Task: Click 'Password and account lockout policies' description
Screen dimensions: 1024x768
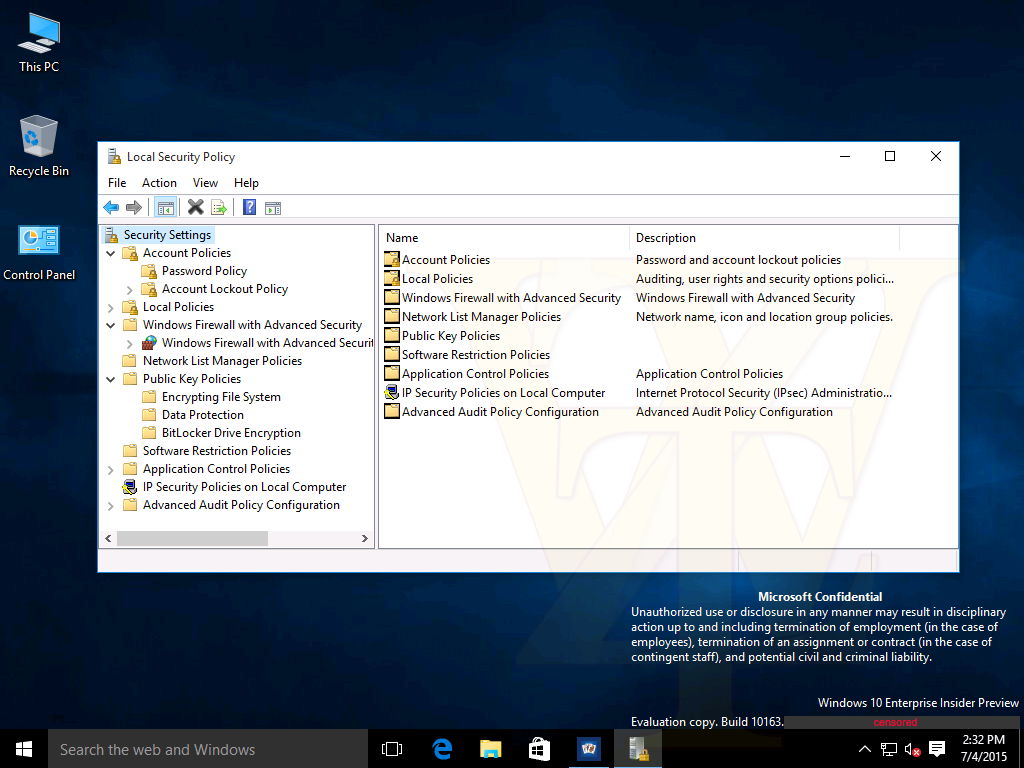Action: click(738, 260)
